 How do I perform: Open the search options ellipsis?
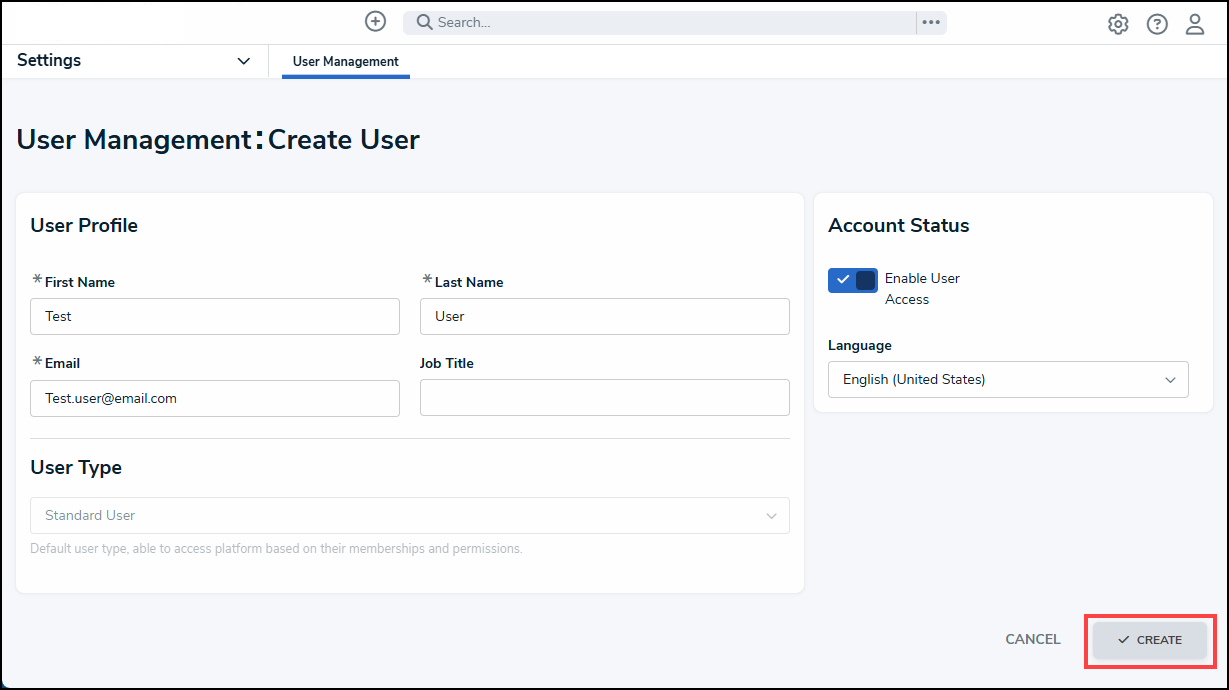[x=931, y=22]
